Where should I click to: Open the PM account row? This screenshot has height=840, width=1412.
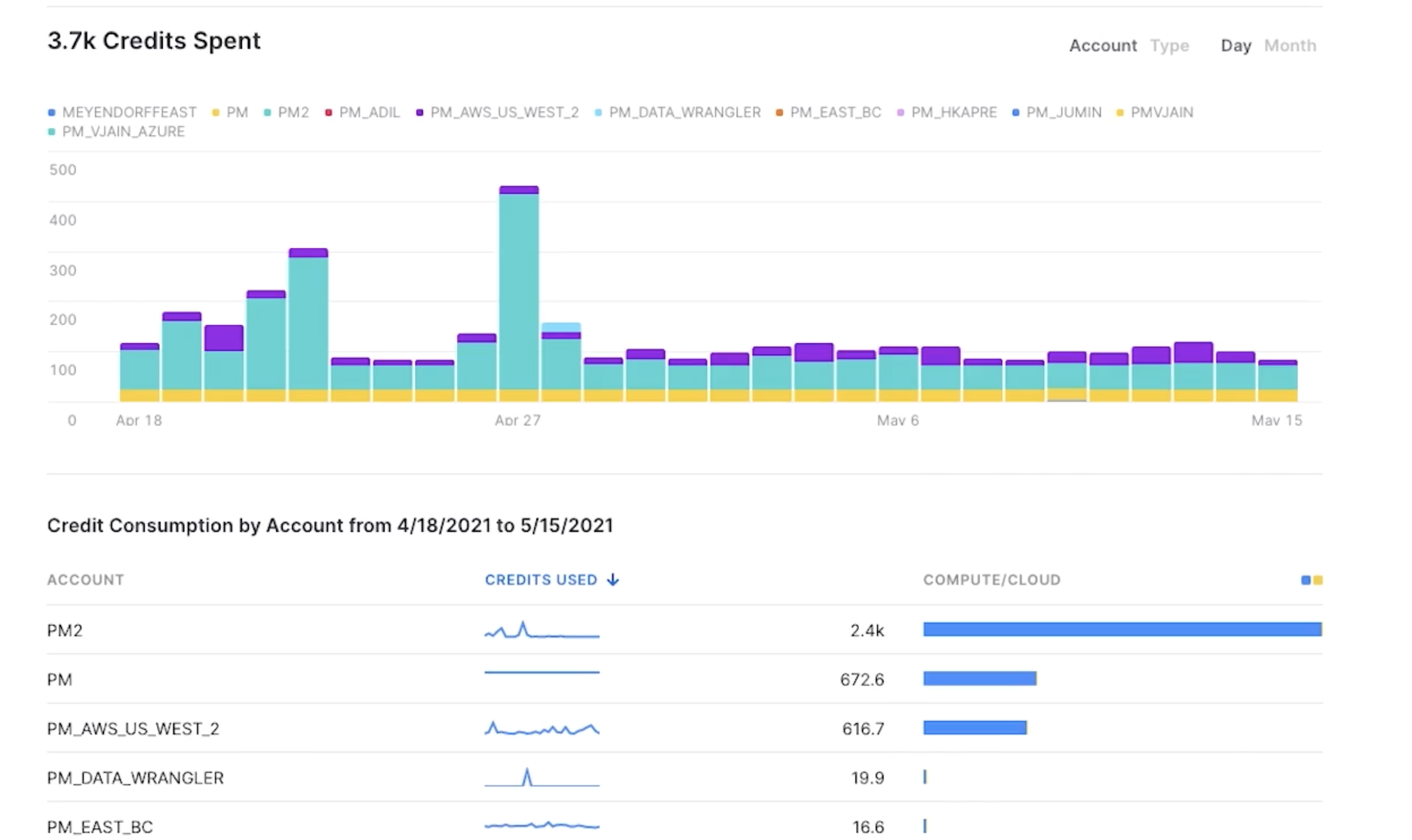(x=684, y=679)
